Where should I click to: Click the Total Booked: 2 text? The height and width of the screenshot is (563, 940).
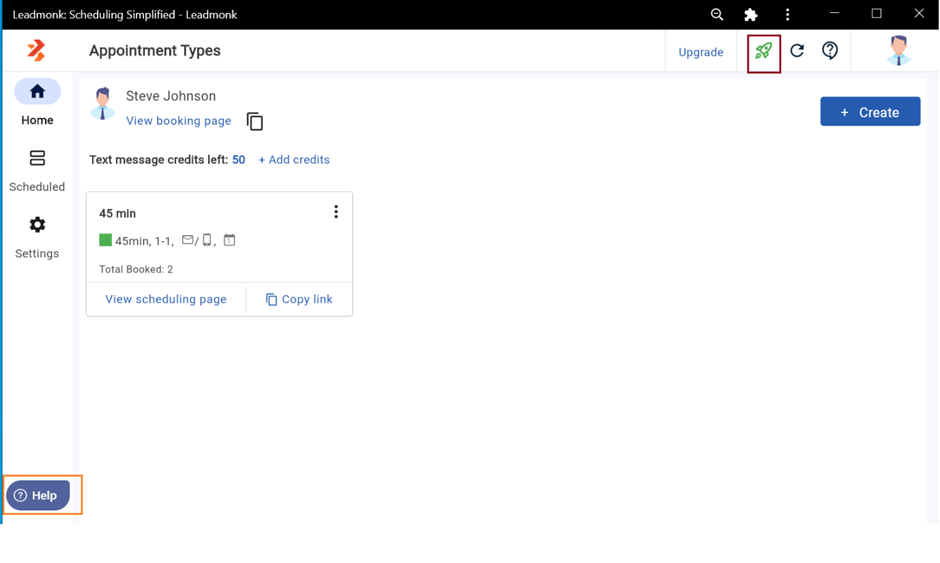(x=136, y=269)
